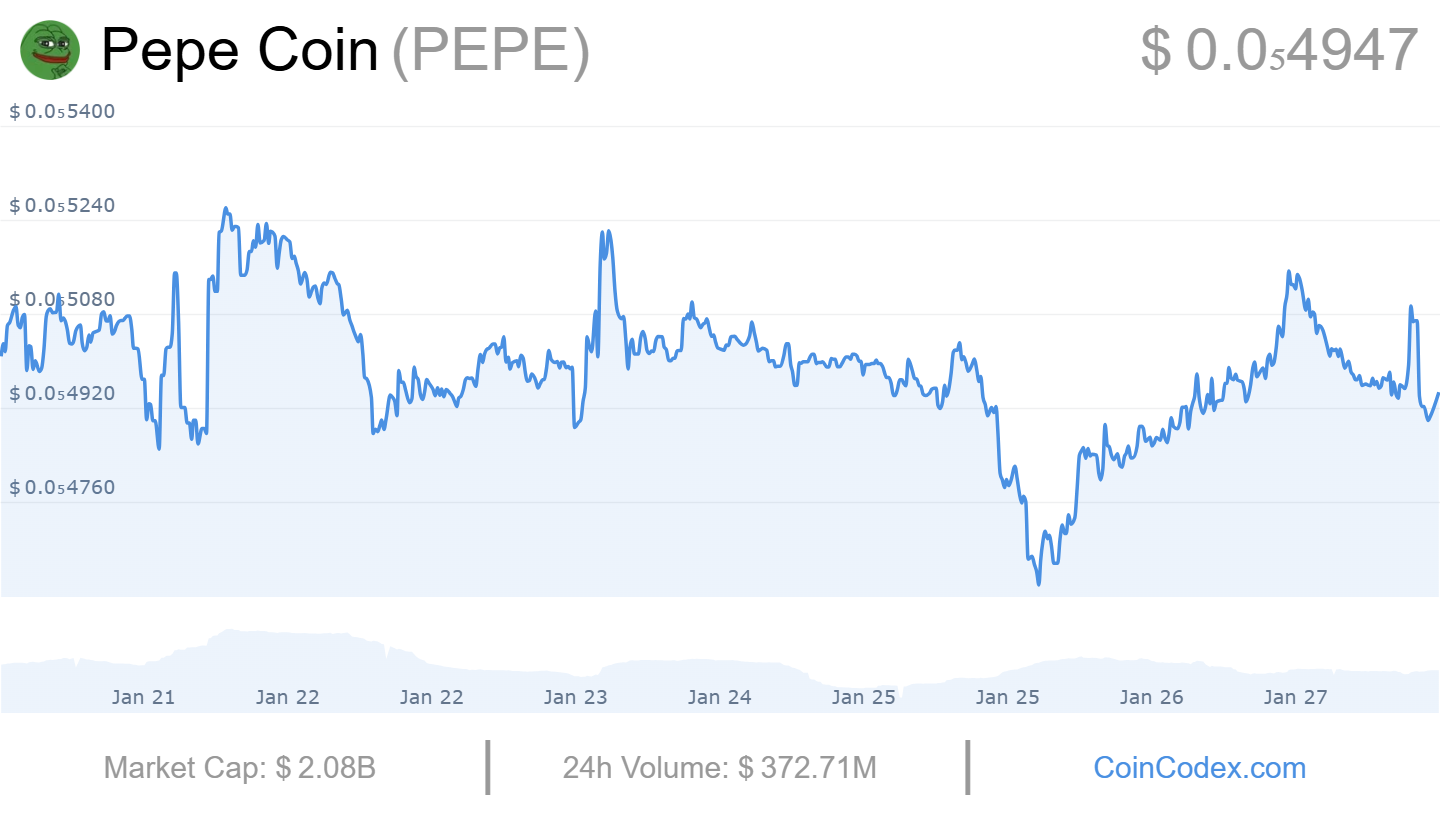Open the CoinCodex.com link
The image size is (1440, 813).
(1199, 768)
